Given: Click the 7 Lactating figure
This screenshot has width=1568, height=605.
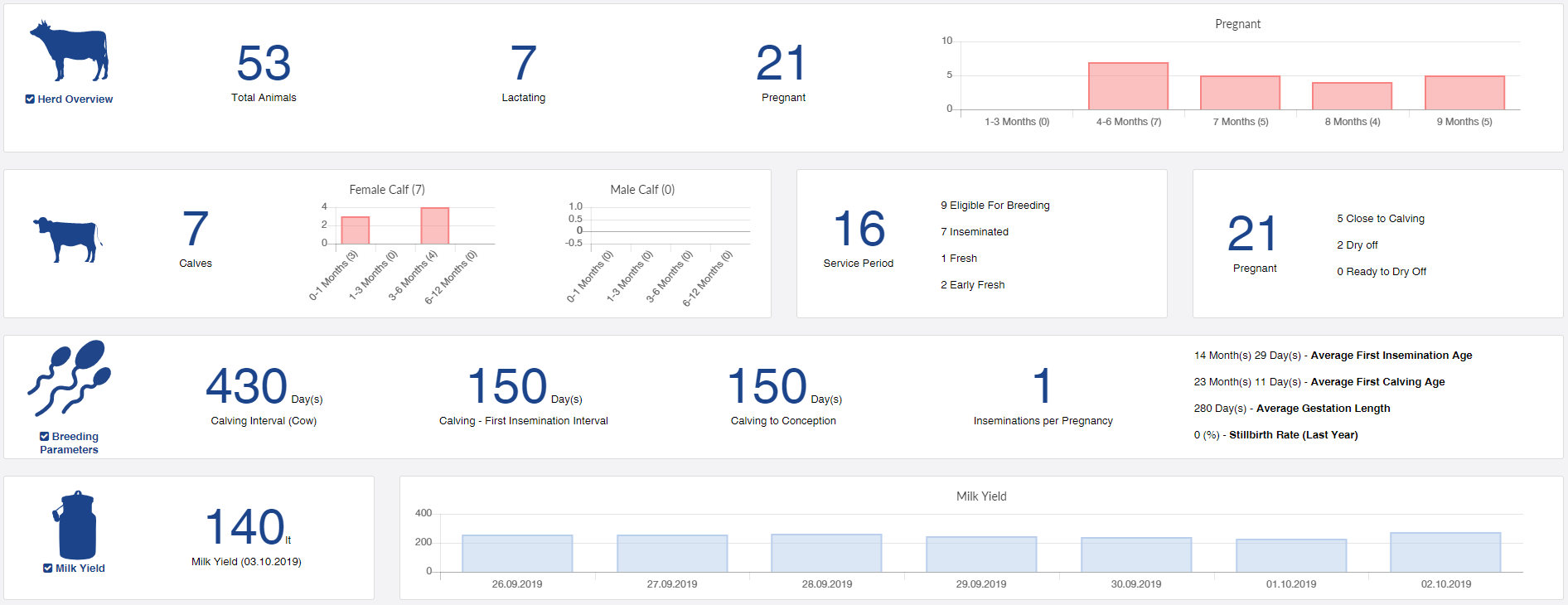Looking at the screenshot, I should point(524,63).
